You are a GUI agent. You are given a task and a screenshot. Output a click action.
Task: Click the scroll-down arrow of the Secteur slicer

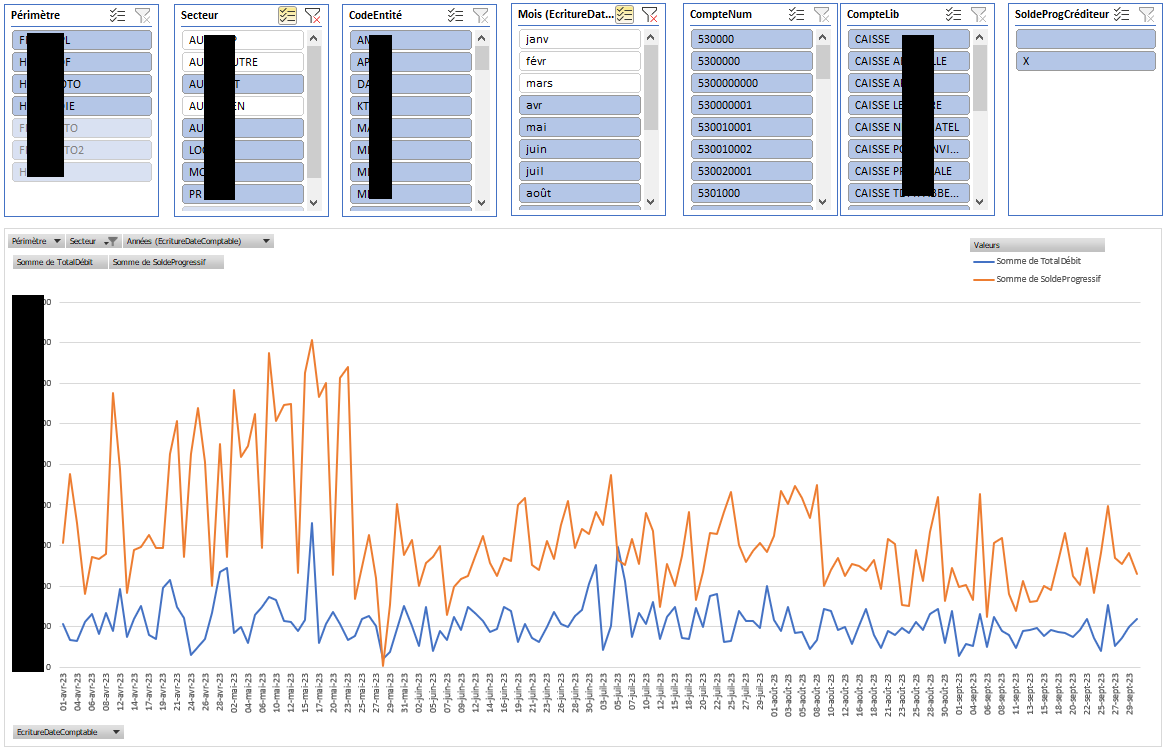pos(314,203)
